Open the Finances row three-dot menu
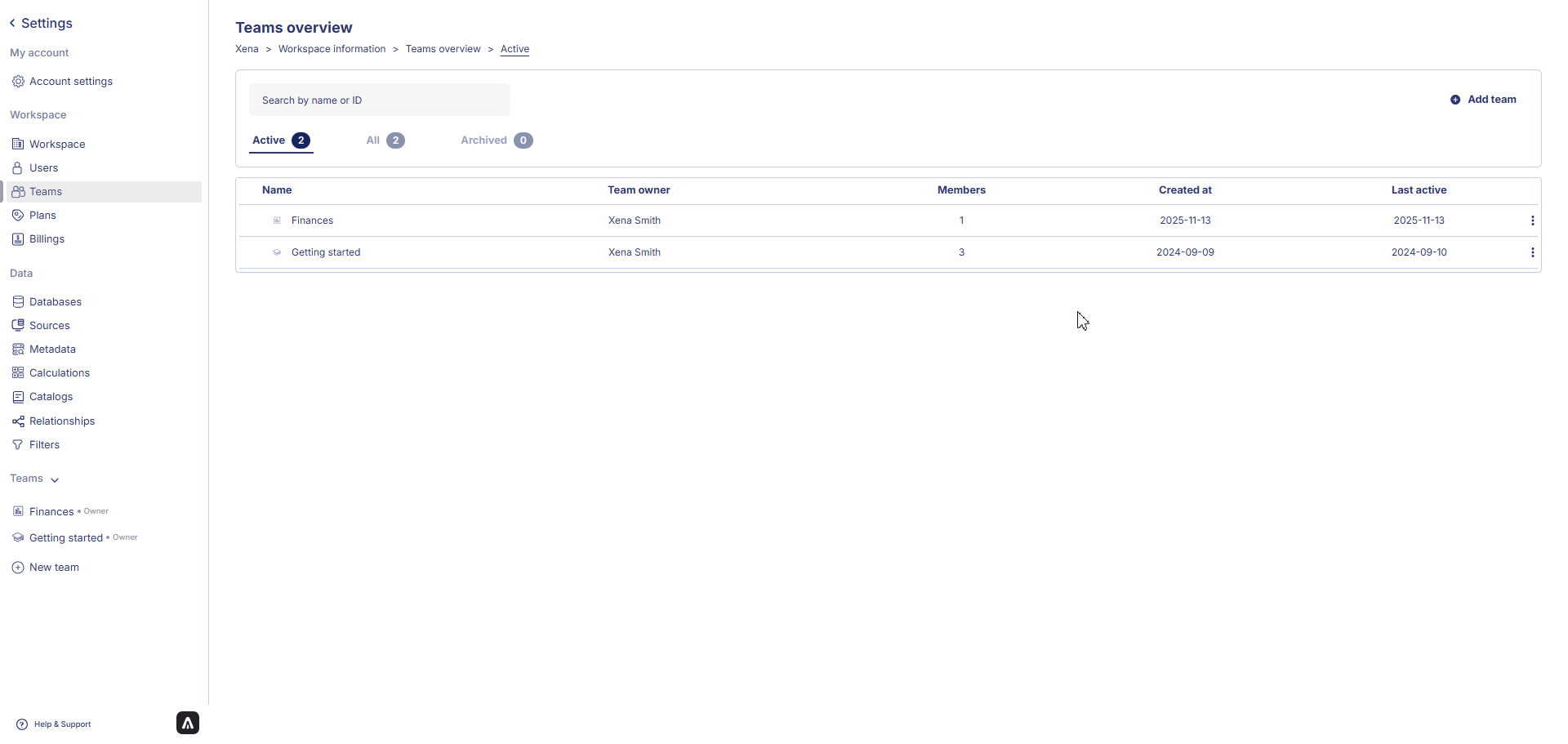The height and width of the screenshot is (744, 1568). click(1532, 221)
